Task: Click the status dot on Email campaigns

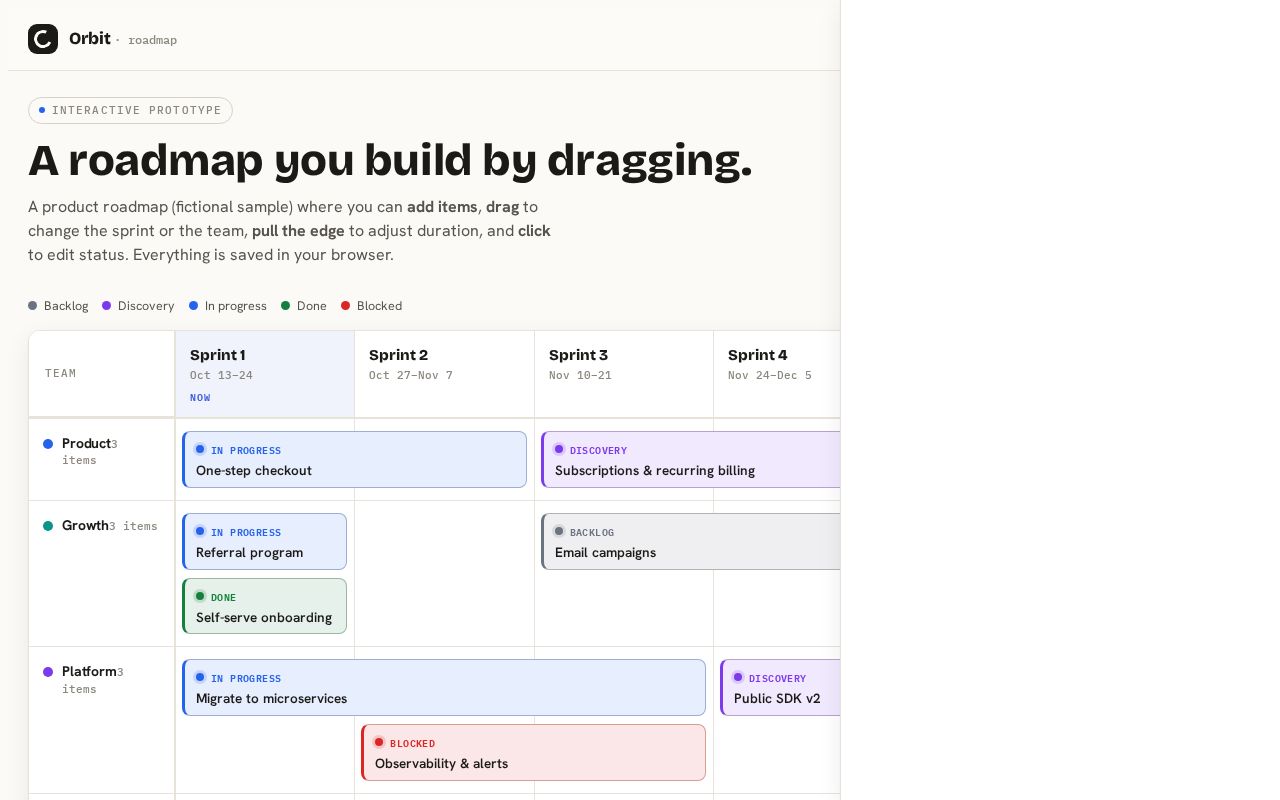Action: [559, 531]
